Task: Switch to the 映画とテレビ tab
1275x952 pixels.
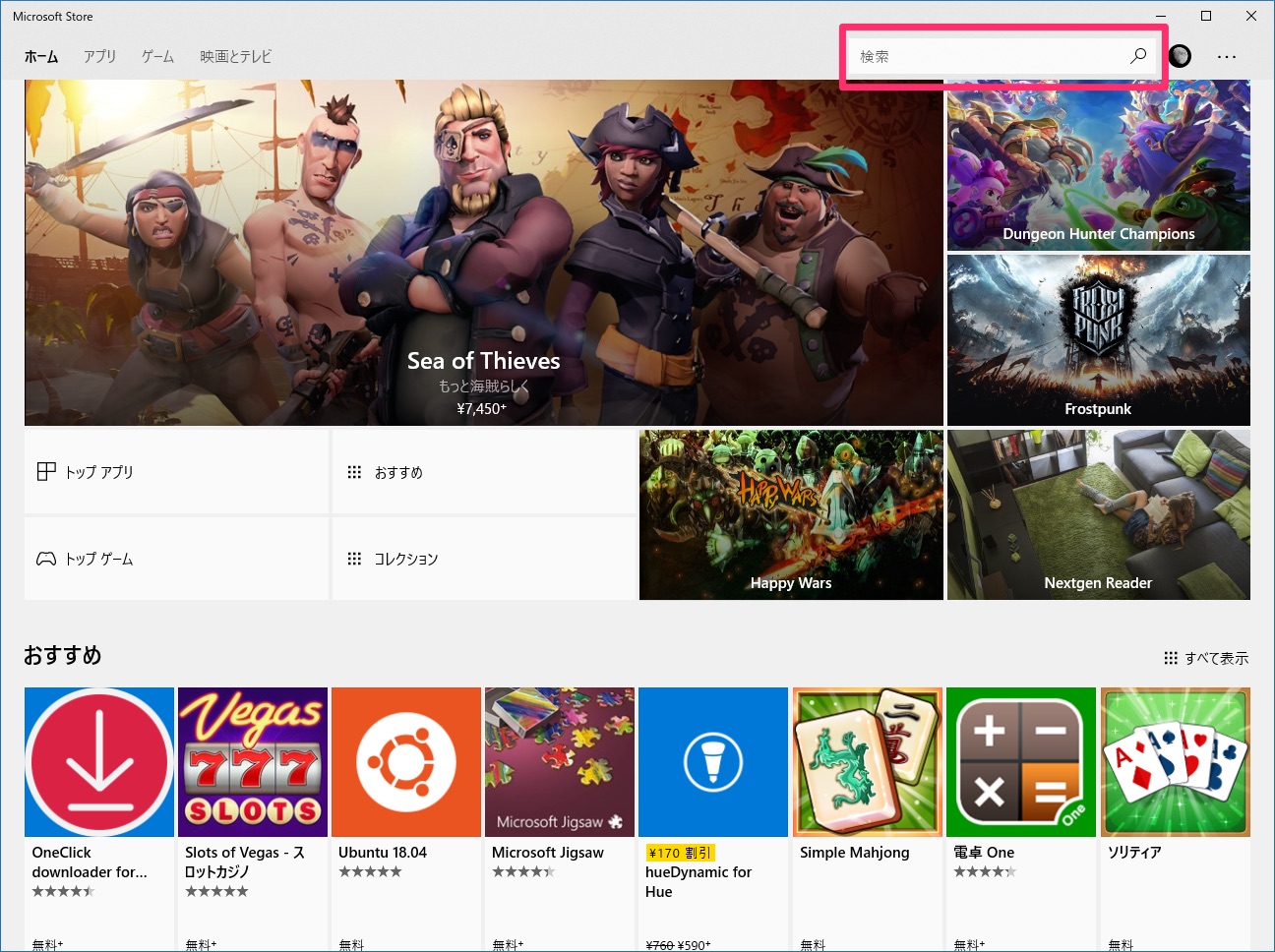Action: coord(236,56)
